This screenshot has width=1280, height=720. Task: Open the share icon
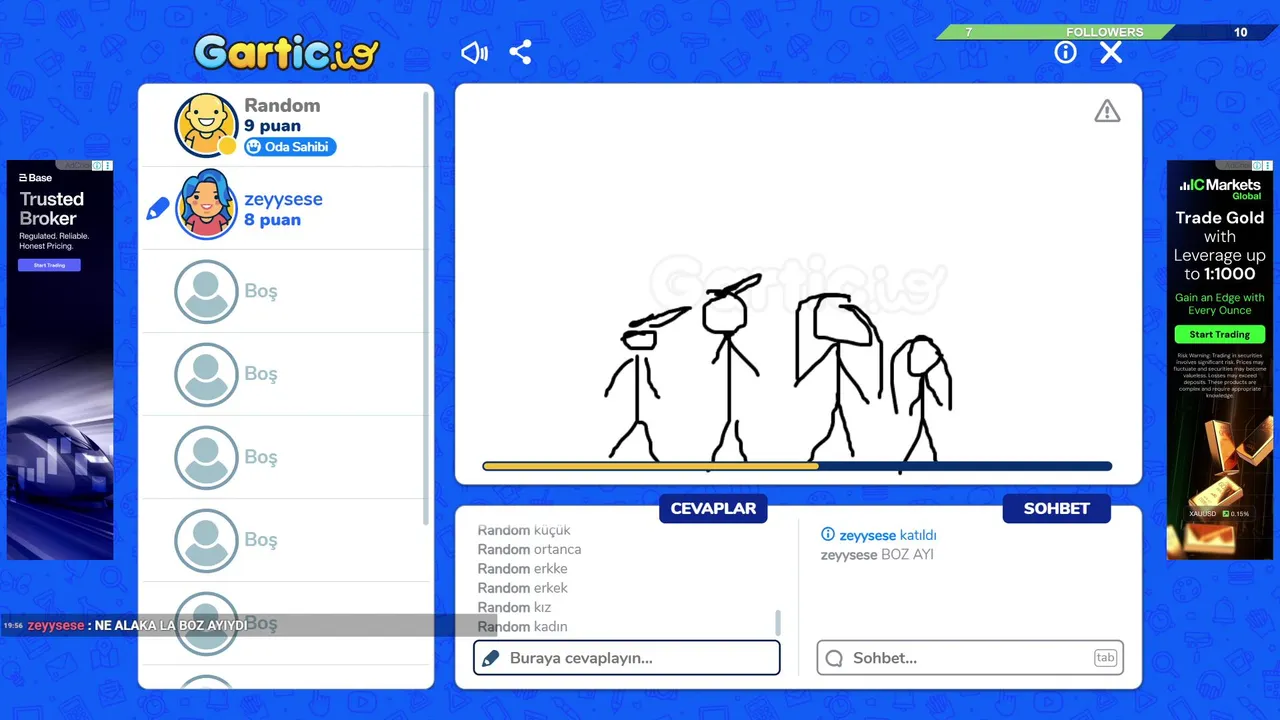coord(520,53)
